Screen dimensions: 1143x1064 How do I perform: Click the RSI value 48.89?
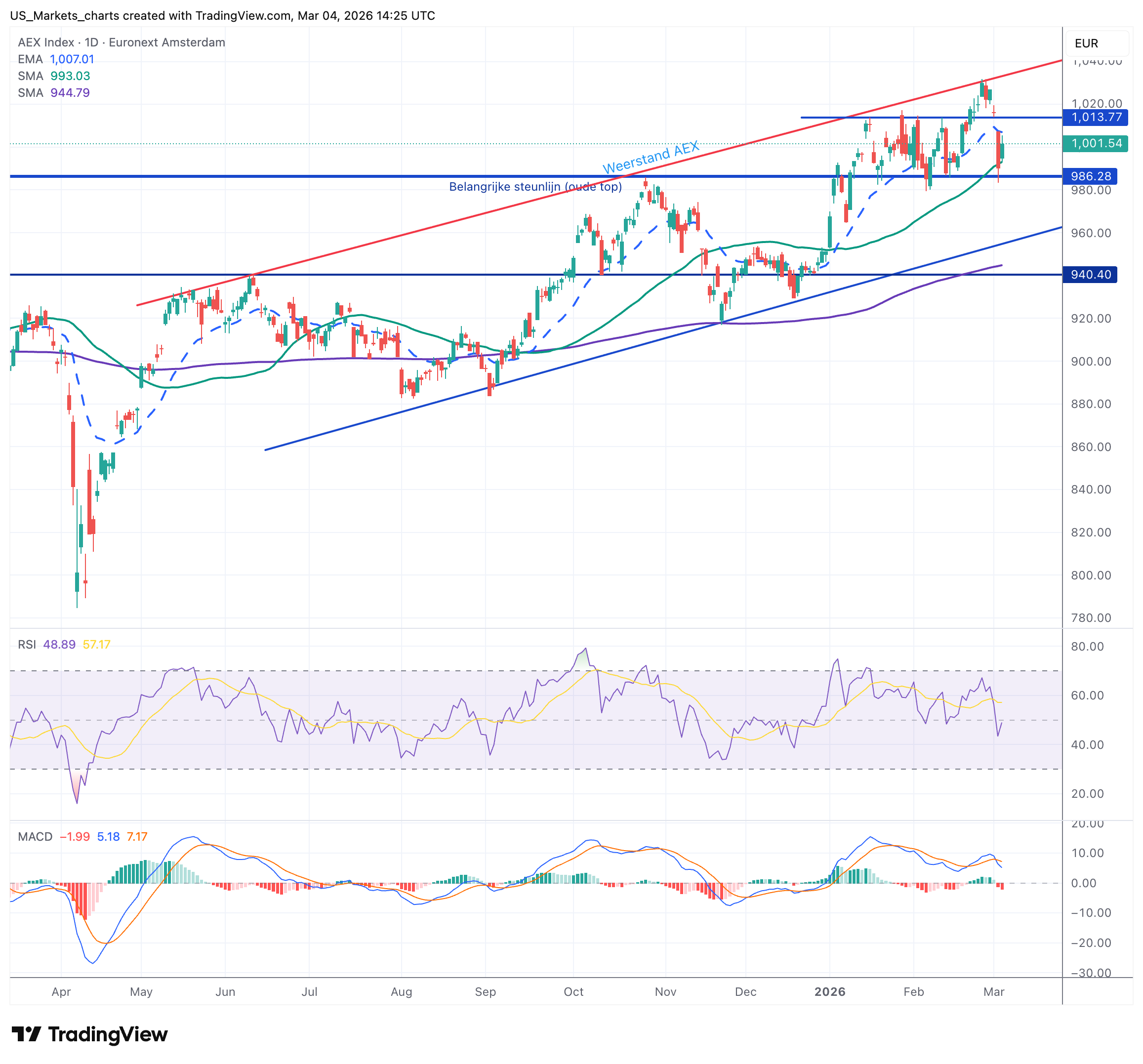coord(59,645)
